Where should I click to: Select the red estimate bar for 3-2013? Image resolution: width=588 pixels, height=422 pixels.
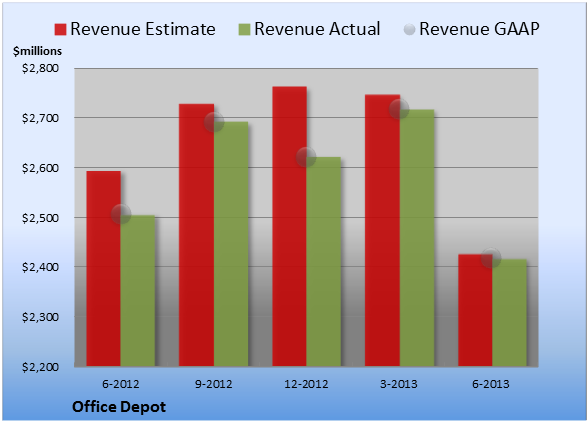(382, 230)
